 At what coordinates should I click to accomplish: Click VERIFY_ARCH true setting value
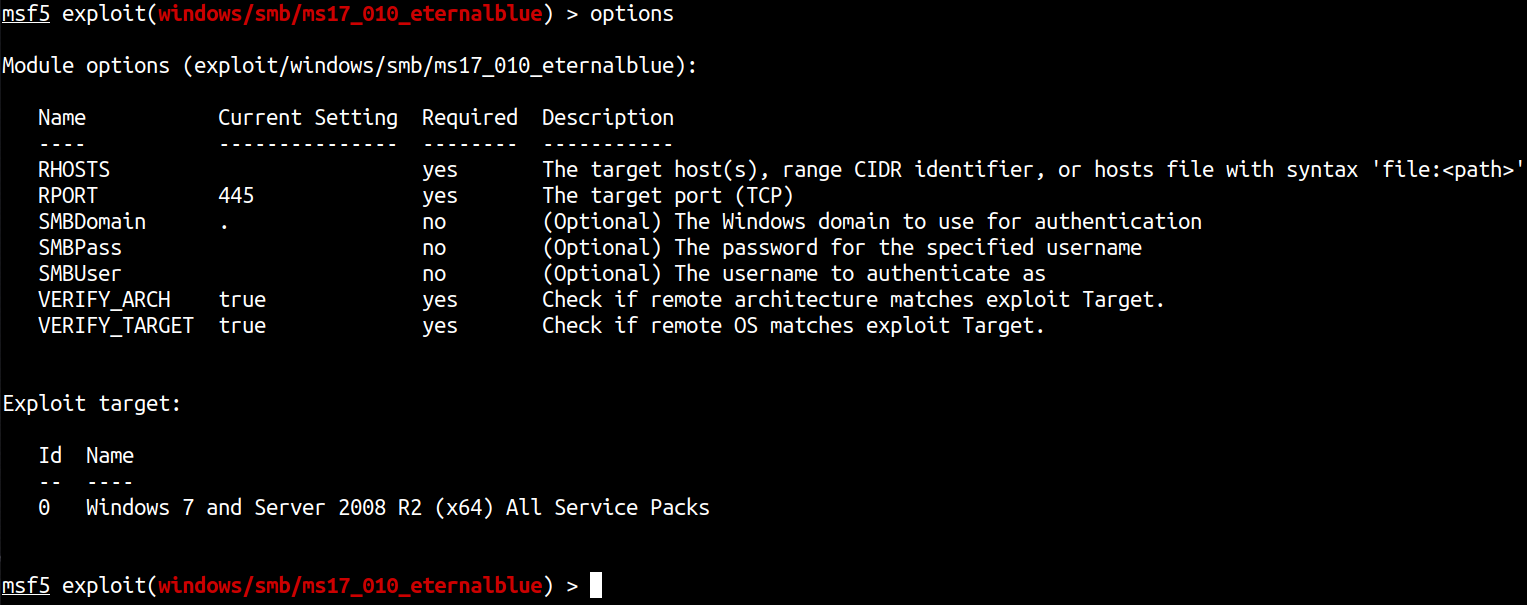tap(242, 300)
